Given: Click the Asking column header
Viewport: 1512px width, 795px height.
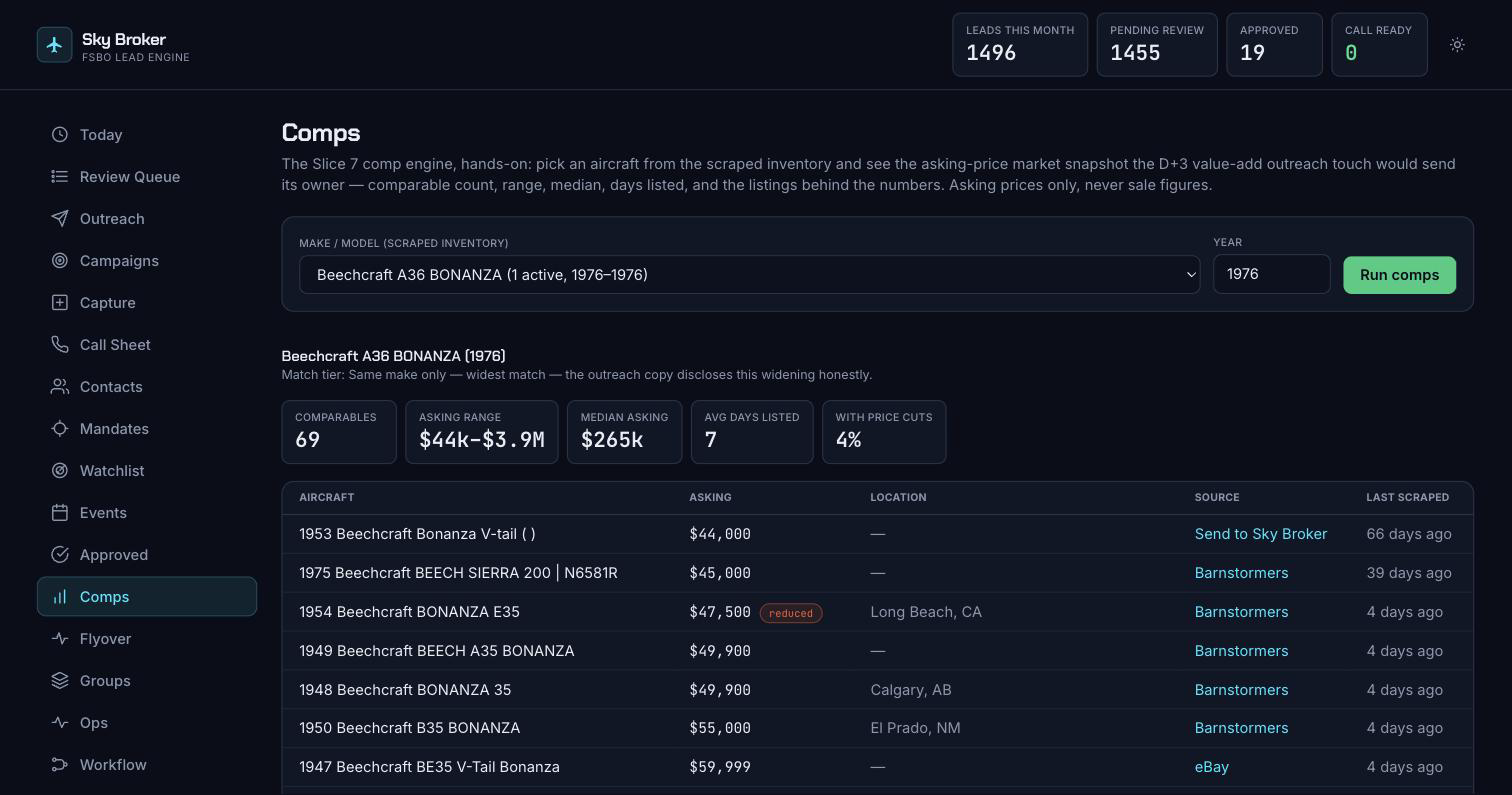Looking at the screenshot, I should coord(710,497).
